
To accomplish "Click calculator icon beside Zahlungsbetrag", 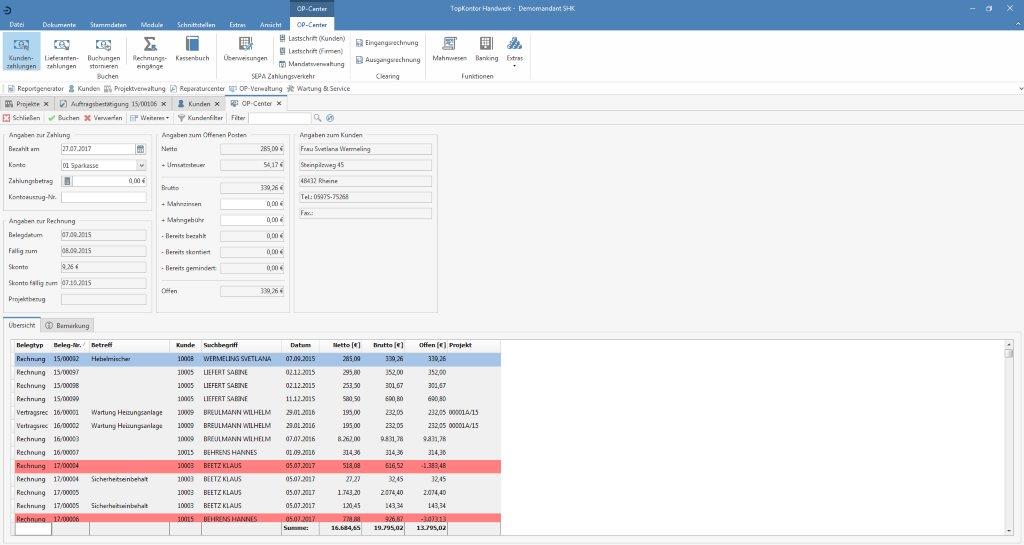I will (x=67, y=181).
